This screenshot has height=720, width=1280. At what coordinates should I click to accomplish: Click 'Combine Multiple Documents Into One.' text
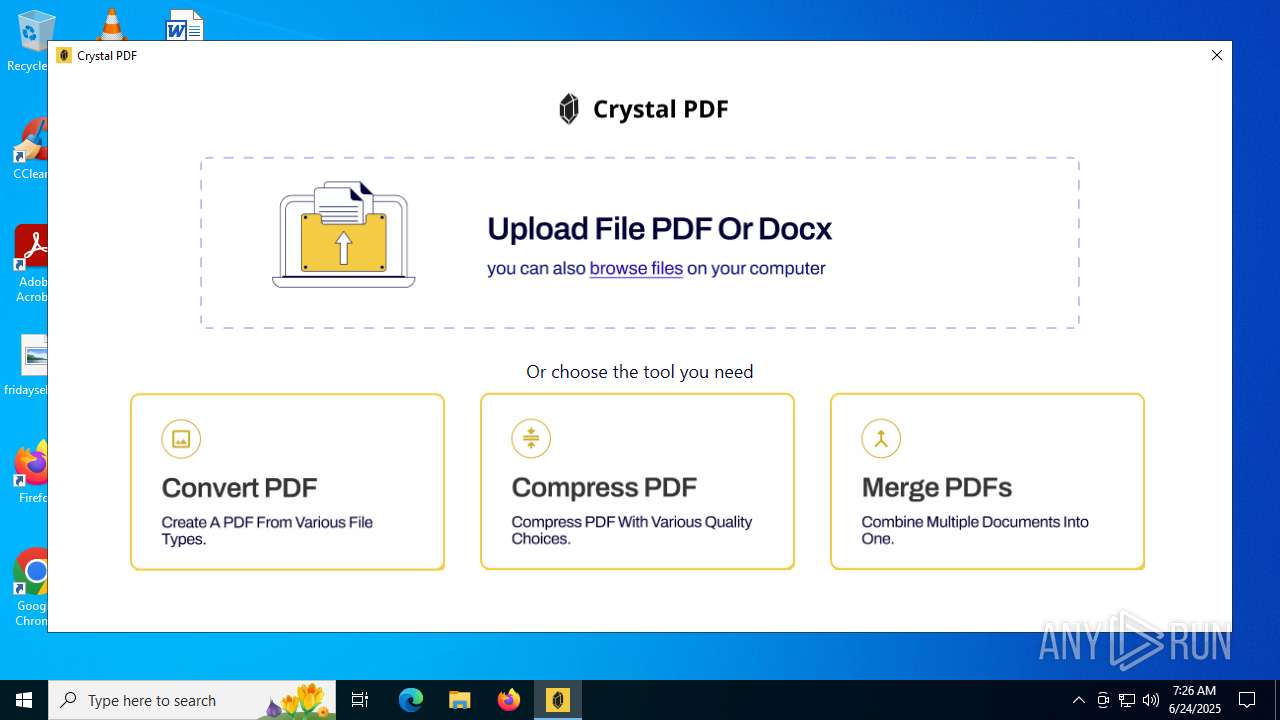[x=975, y=530]
